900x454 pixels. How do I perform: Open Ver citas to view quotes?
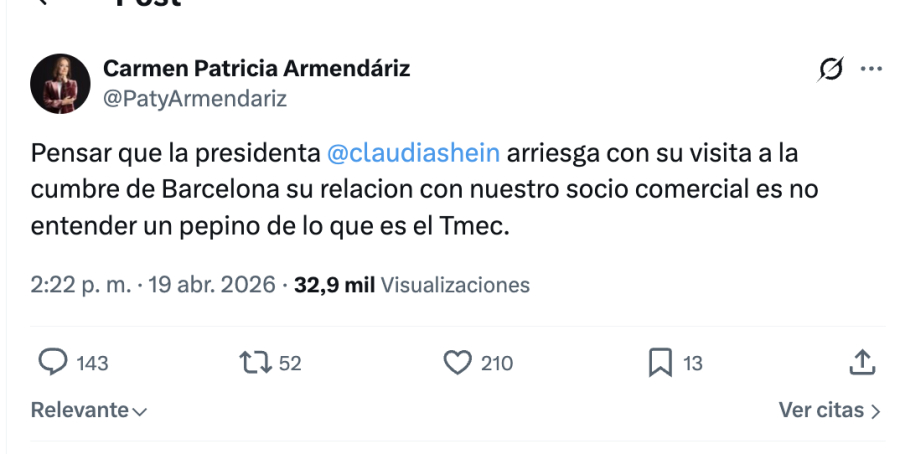829,410
